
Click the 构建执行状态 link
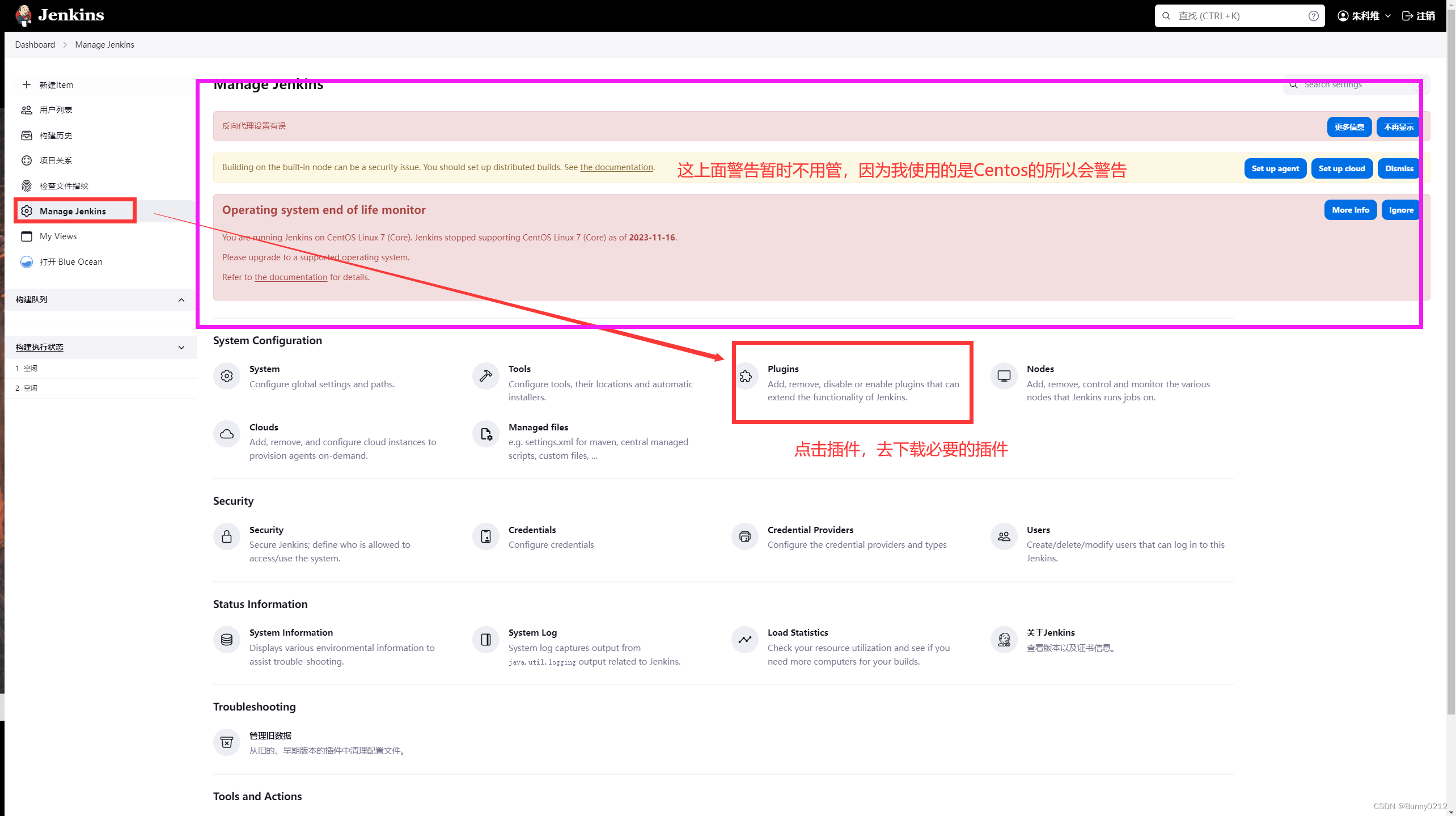tap(40, 347)
